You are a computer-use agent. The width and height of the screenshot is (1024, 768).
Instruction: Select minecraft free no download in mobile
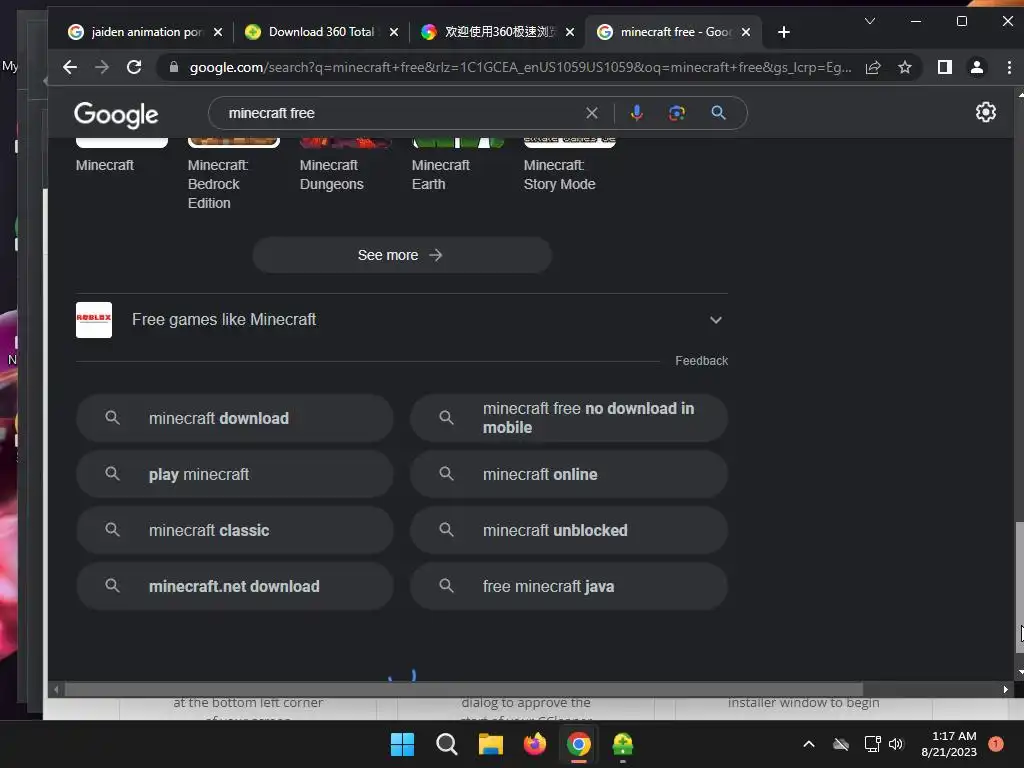[569, 419]
